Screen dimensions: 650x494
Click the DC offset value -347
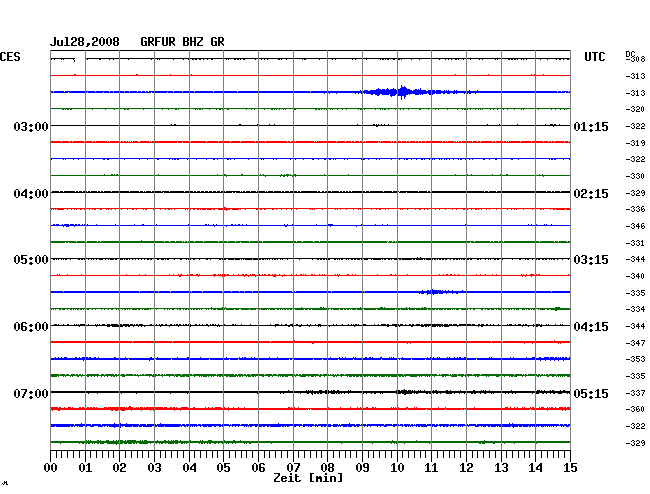[x=635, y=343]
